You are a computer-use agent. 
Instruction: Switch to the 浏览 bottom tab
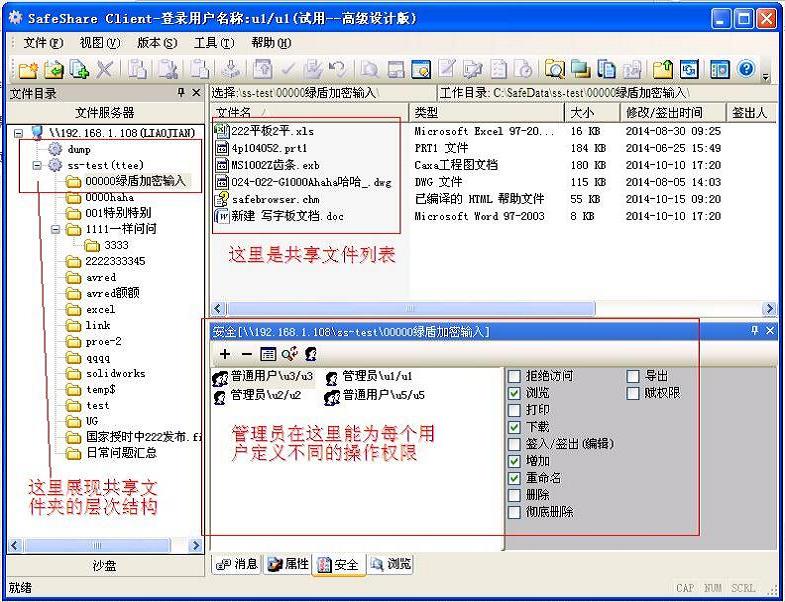(390, 564)
